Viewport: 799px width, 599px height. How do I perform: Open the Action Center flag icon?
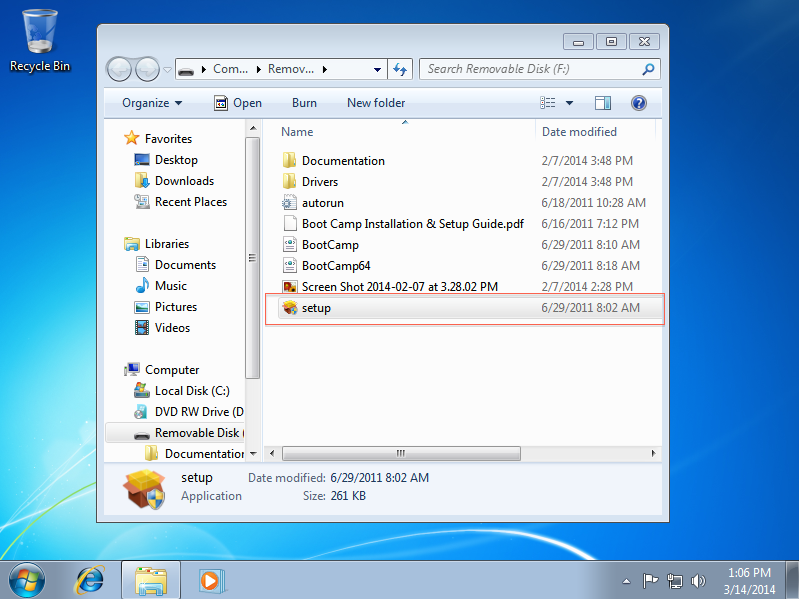[650, 581]
